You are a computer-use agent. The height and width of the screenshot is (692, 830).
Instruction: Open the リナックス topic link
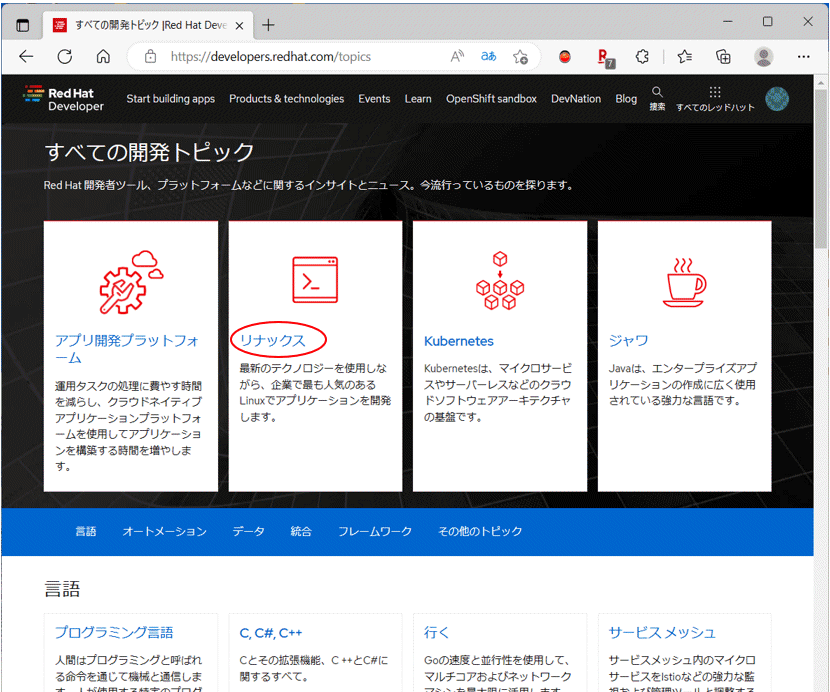coord(273,340)
